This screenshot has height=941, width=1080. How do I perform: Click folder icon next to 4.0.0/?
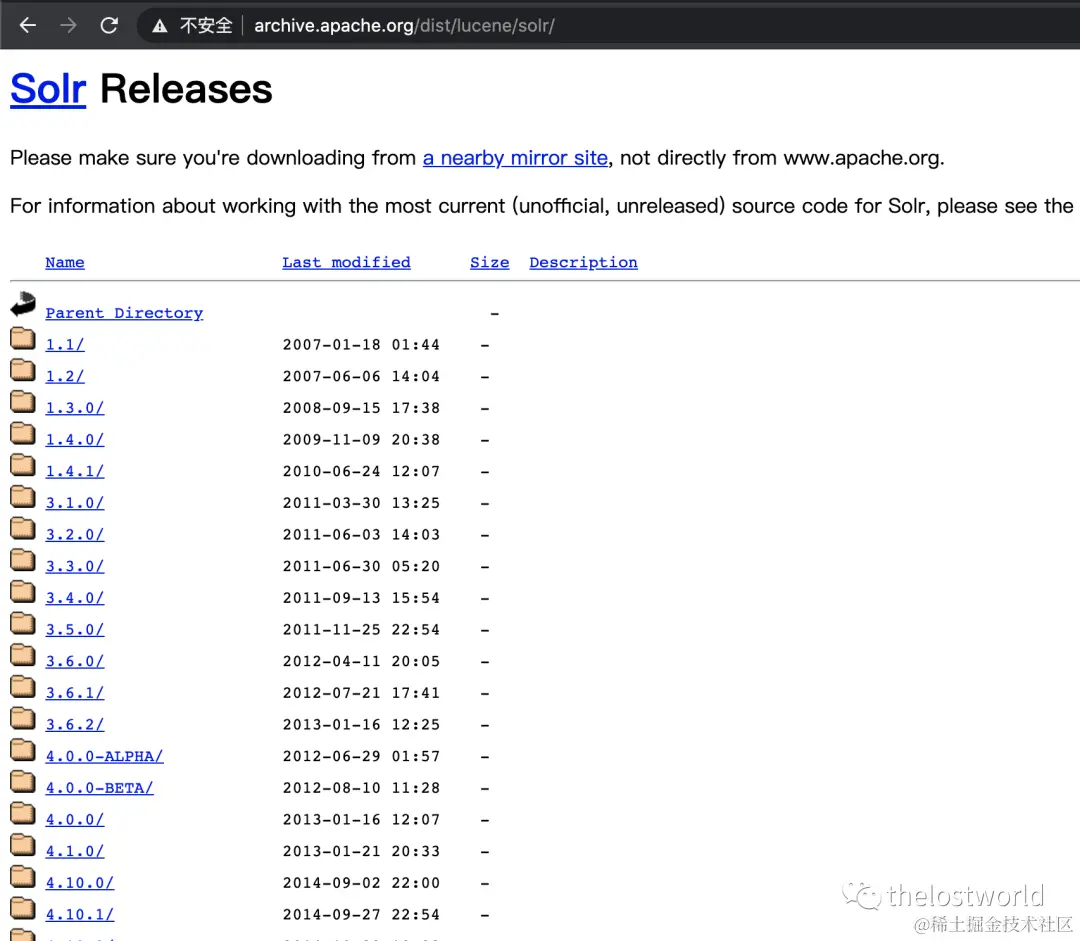click(23, 813)
